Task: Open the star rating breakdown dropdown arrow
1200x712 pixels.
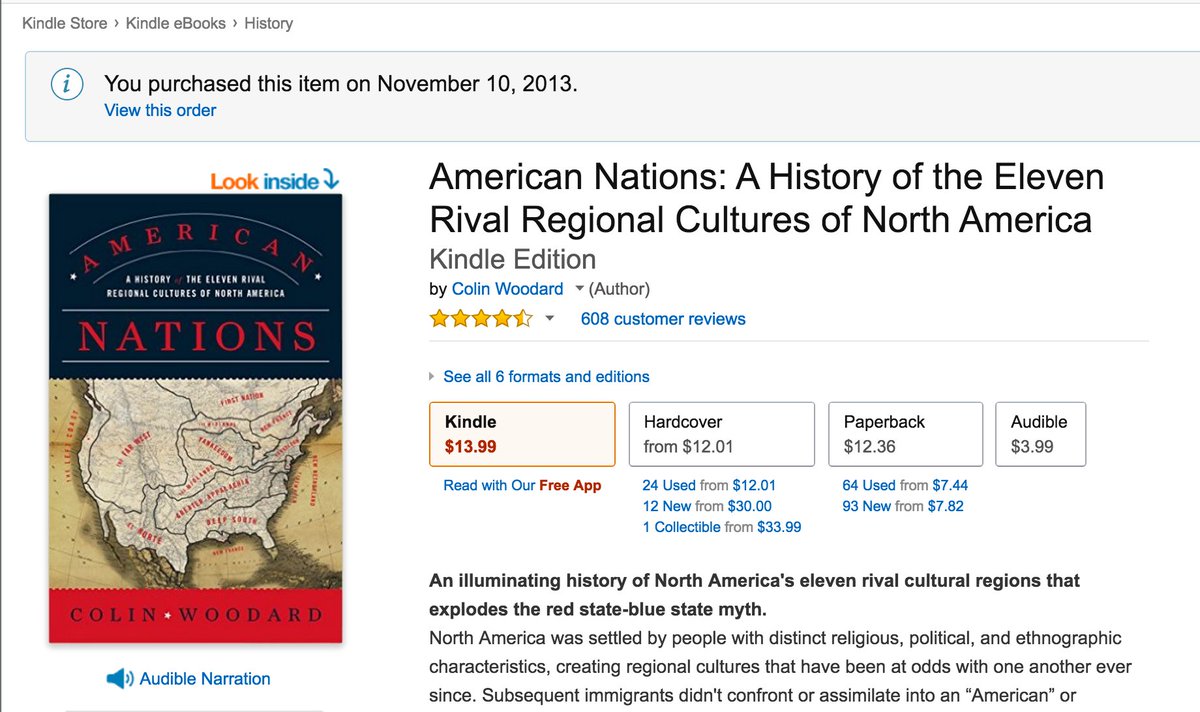Action: pos(549,320)
